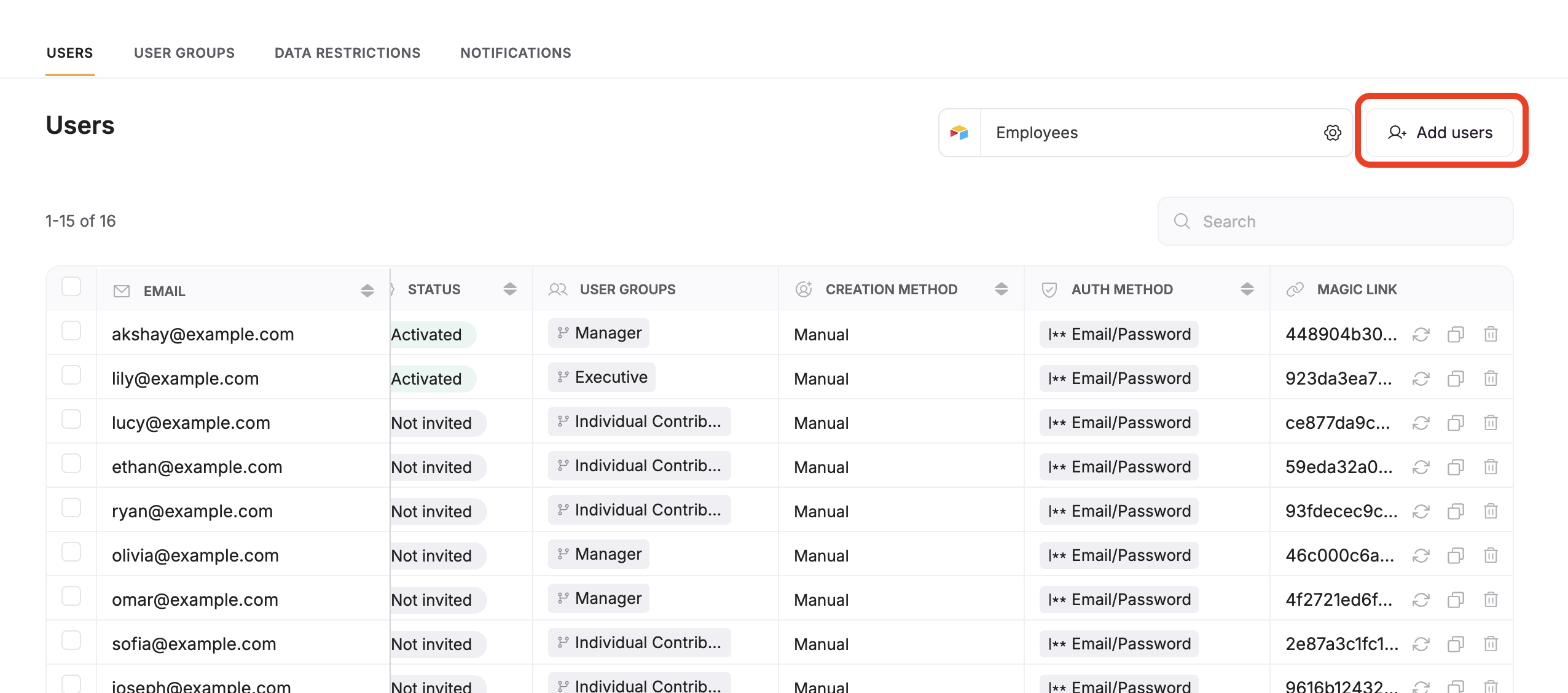Click the Employees settings gear icon
The image size is (1568, 693).
pos(1332,133)
